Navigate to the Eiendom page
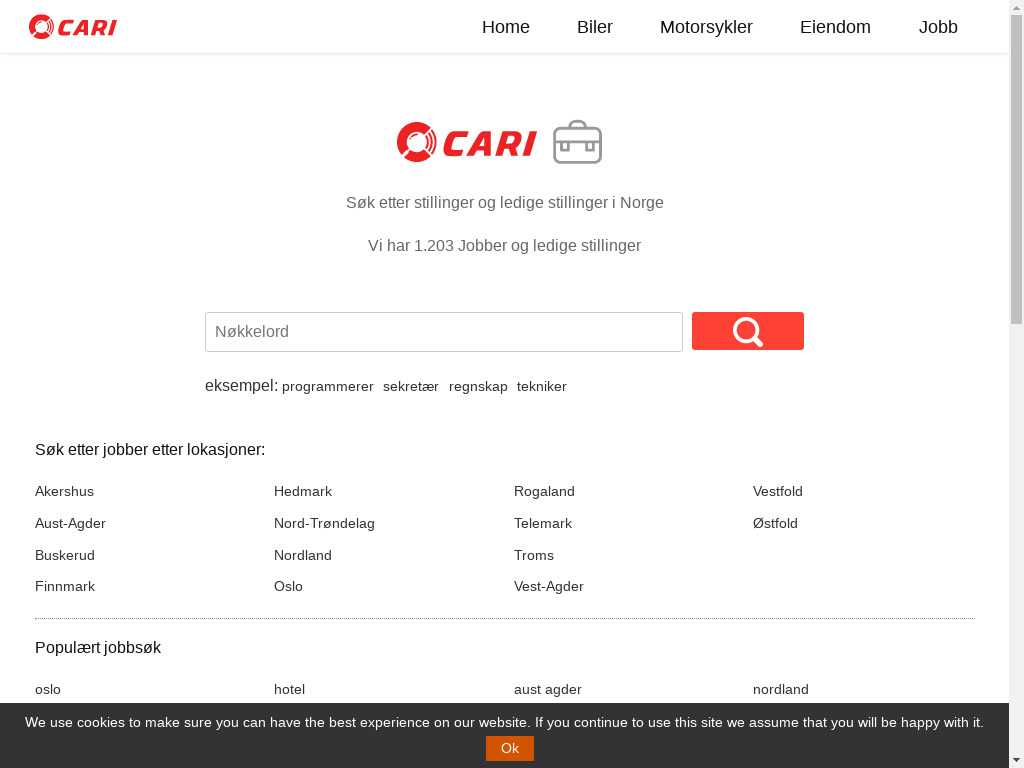The height and width of the screenshot is (768, 1024). point(835,27)
